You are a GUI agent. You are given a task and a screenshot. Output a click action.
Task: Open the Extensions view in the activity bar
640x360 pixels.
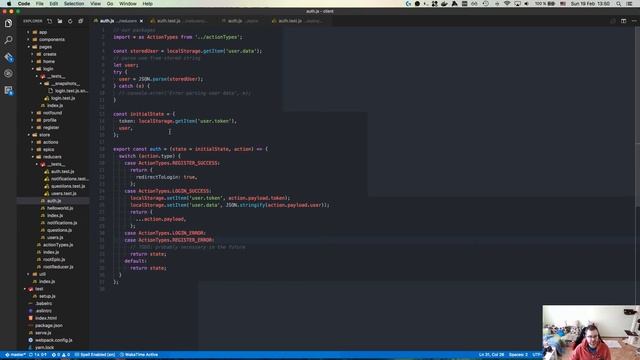coord(8,90)
